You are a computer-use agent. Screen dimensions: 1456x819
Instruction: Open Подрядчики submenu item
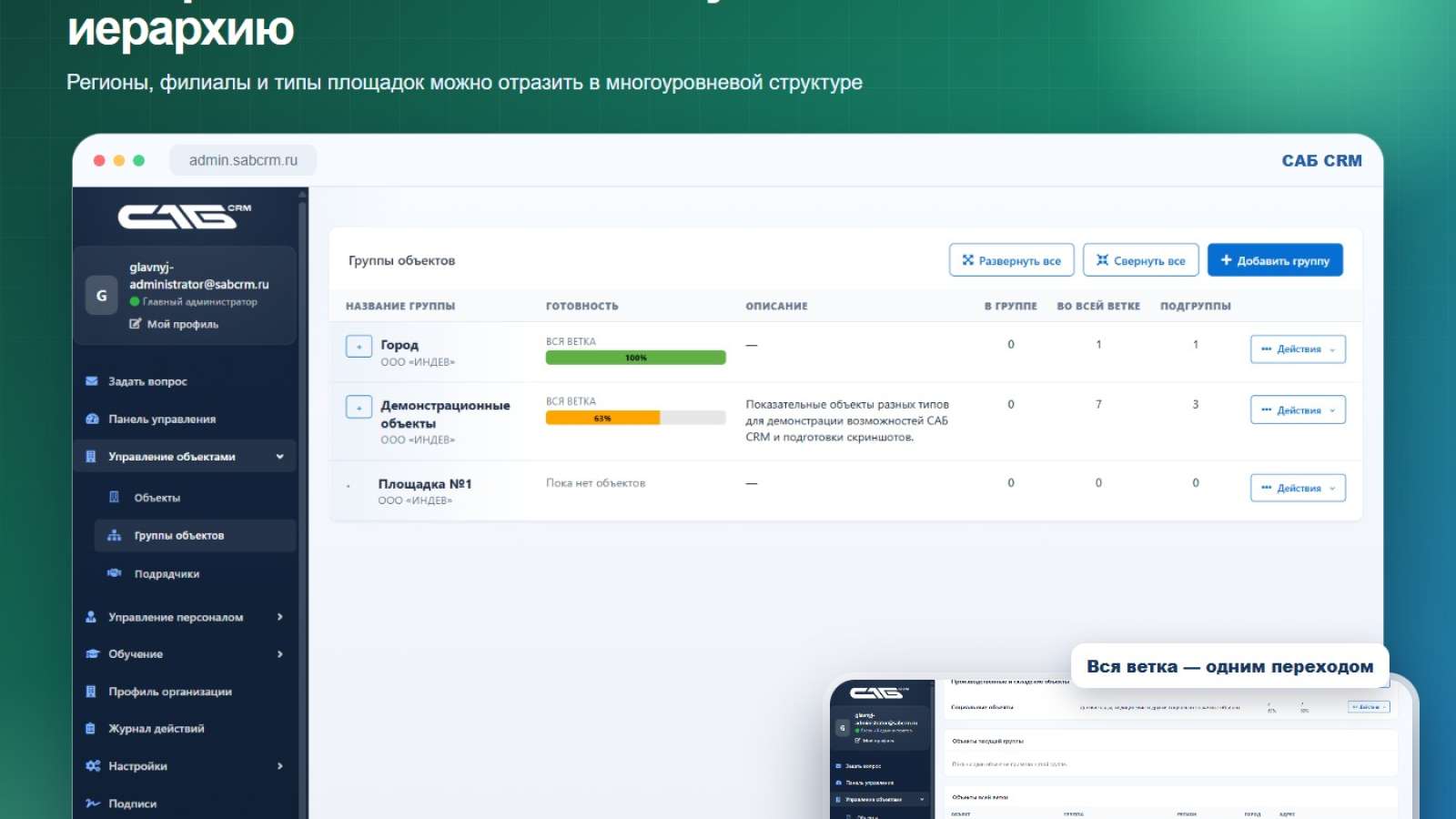tap(195, 573)
